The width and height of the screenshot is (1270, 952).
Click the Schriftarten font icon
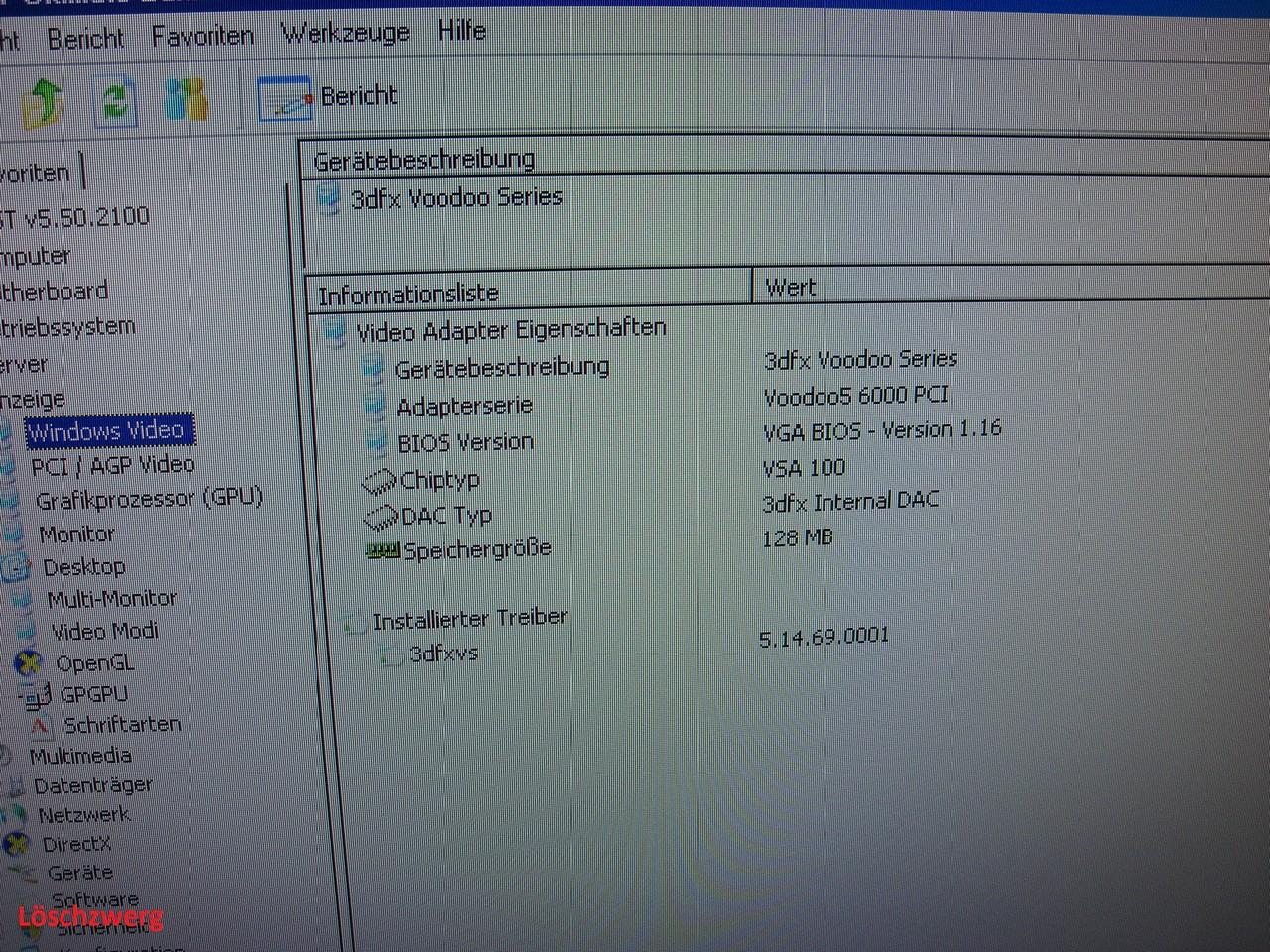click(x=40, y=727)
